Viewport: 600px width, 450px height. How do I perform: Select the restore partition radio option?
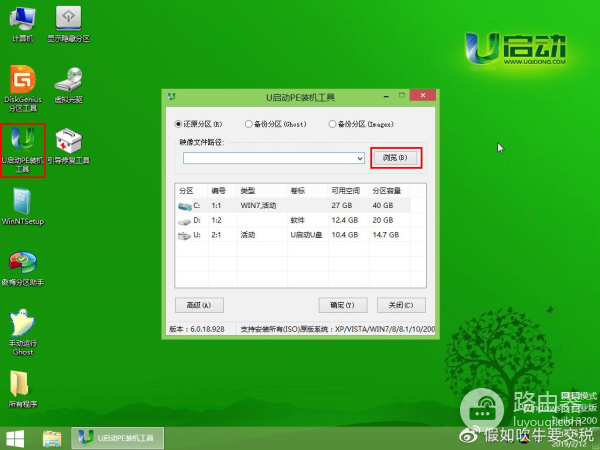[198, 124]
